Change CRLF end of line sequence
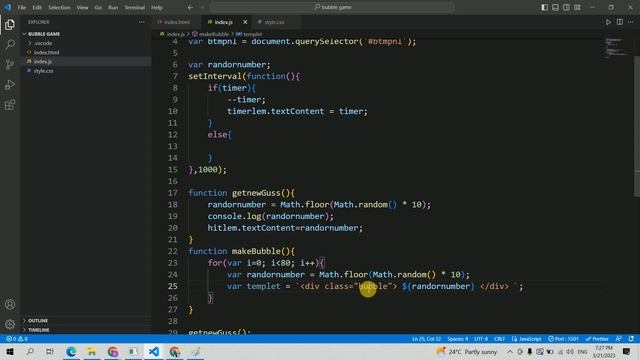The width and height of the screenshot is (640, 360). [x=500, y=339]
